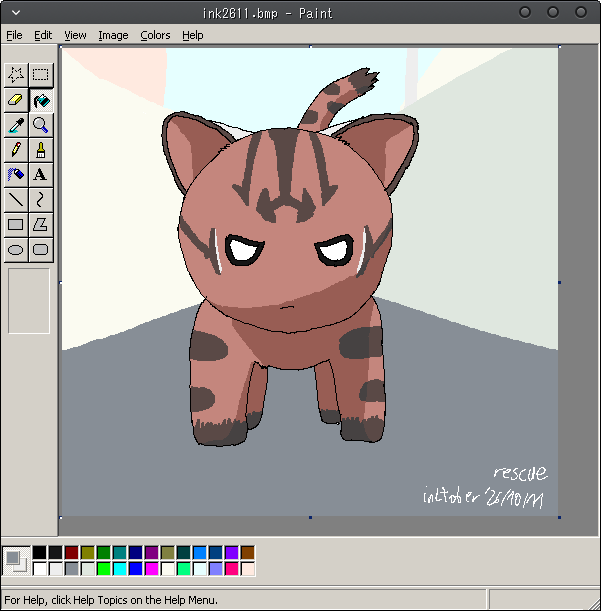Pick the Color Picker eyedropper tool

tap(16, 125)
